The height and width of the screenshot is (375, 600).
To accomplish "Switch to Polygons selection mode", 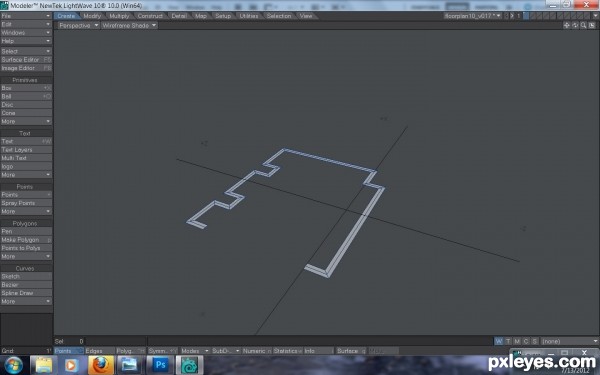I will click(x=130, y=351).
